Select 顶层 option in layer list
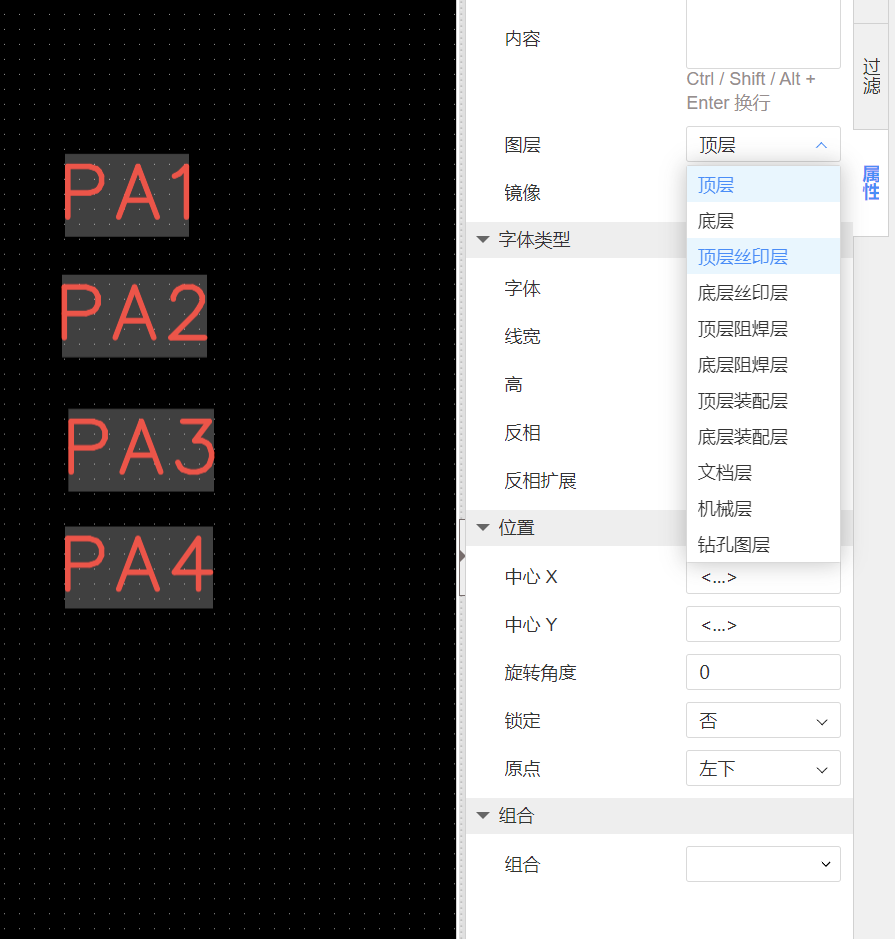The width and height of the screenshot is (895, 939). click(x=763, y=185)
